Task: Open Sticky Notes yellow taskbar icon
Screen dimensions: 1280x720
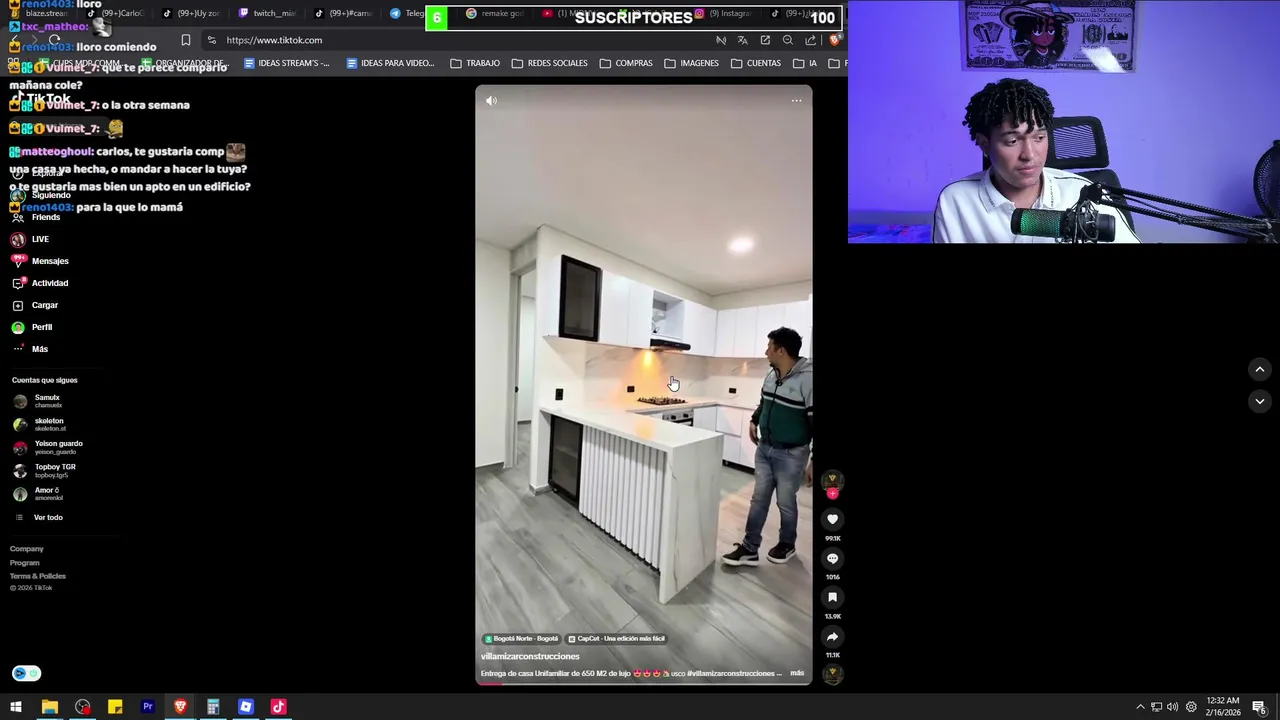Action: (115, 707)
